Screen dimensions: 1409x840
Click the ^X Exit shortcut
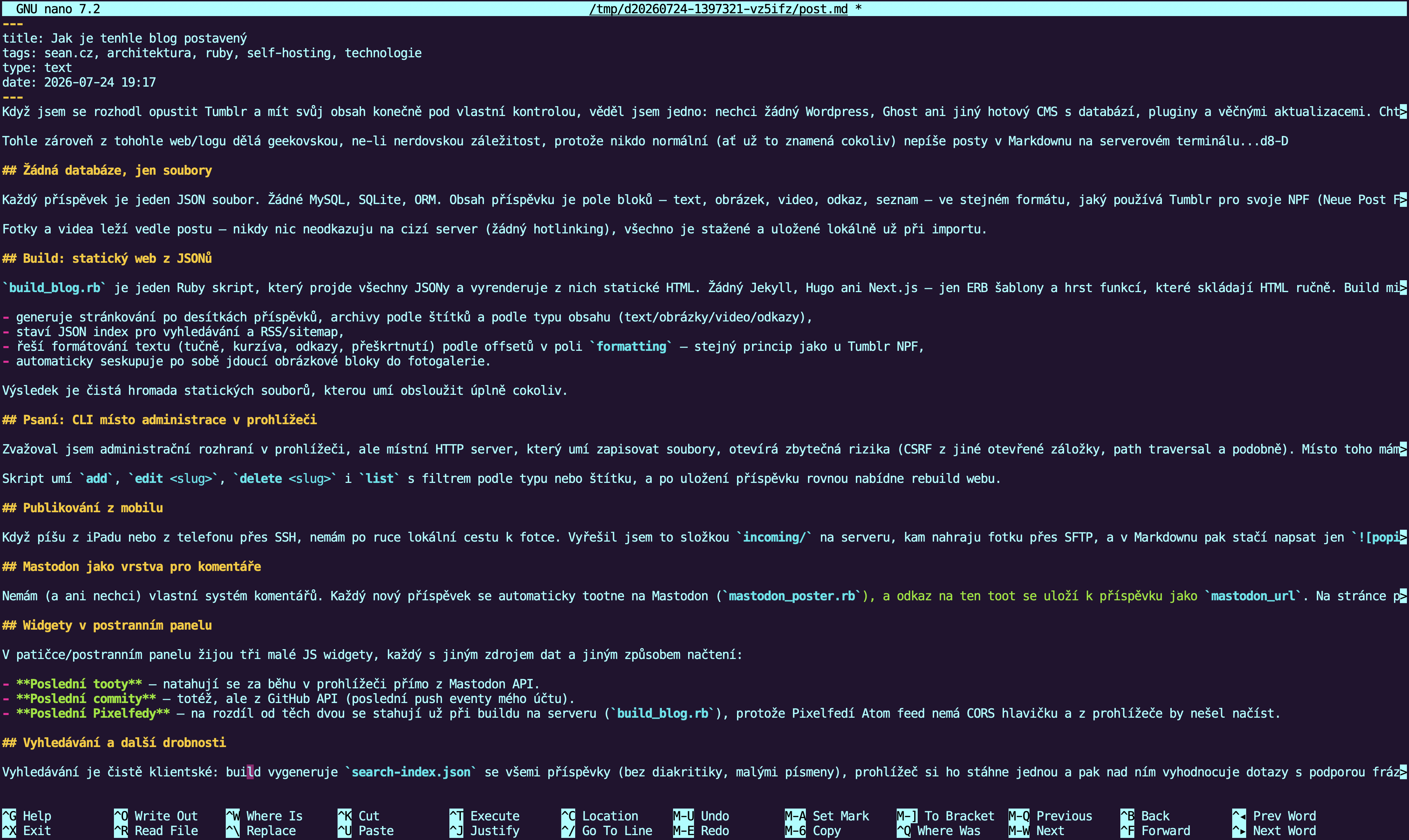point(27,830)
